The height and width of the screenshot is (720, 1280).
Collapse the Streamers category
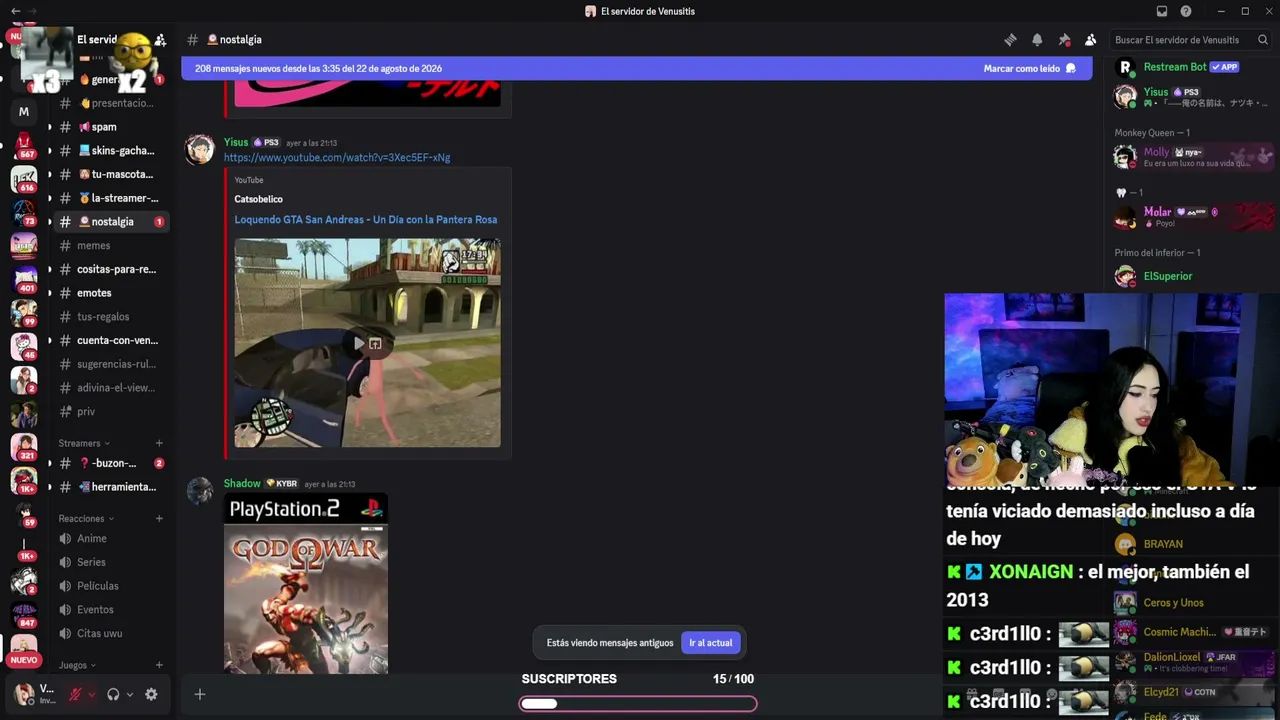[84, 443]
